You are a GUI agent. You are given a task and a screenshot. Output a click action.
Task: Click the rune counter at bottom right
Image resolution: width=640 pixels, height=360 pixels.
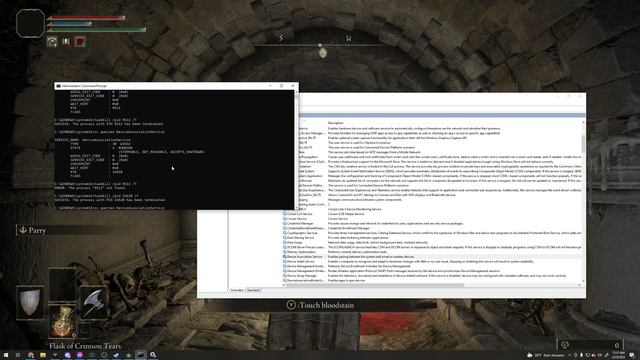click(x=591, y=345)
